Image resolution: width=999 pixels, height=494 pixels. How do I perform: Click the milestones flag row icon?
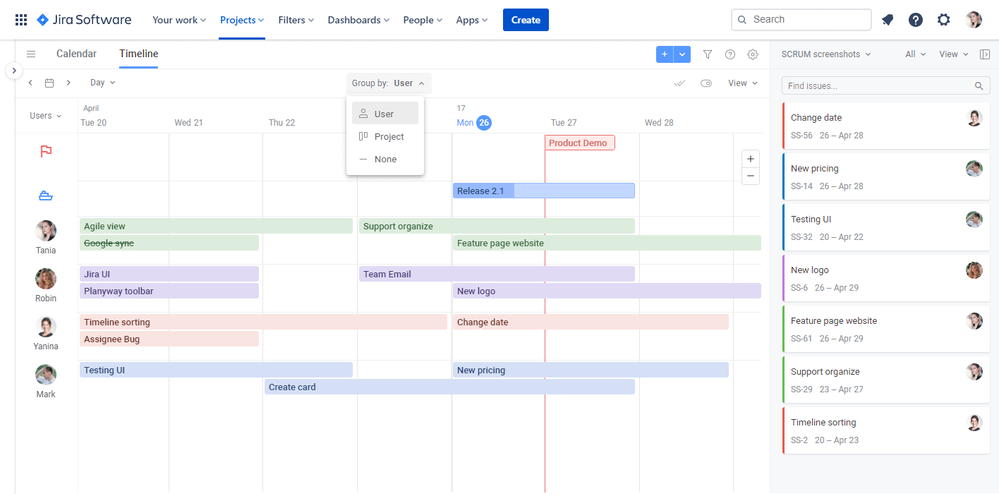point(46,151)
